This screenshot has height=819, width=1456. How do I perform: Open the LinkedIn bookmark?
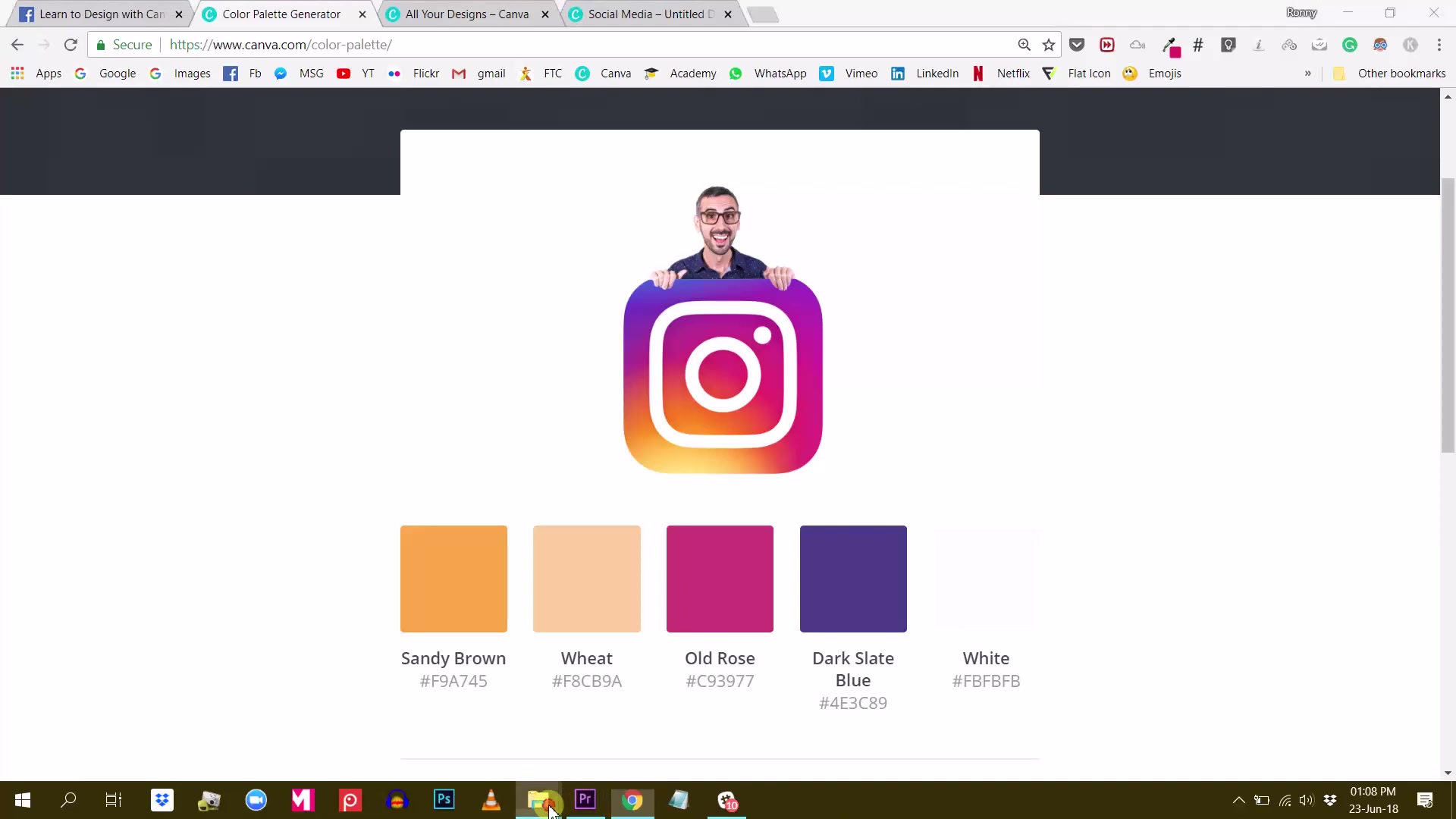(924, 74)
